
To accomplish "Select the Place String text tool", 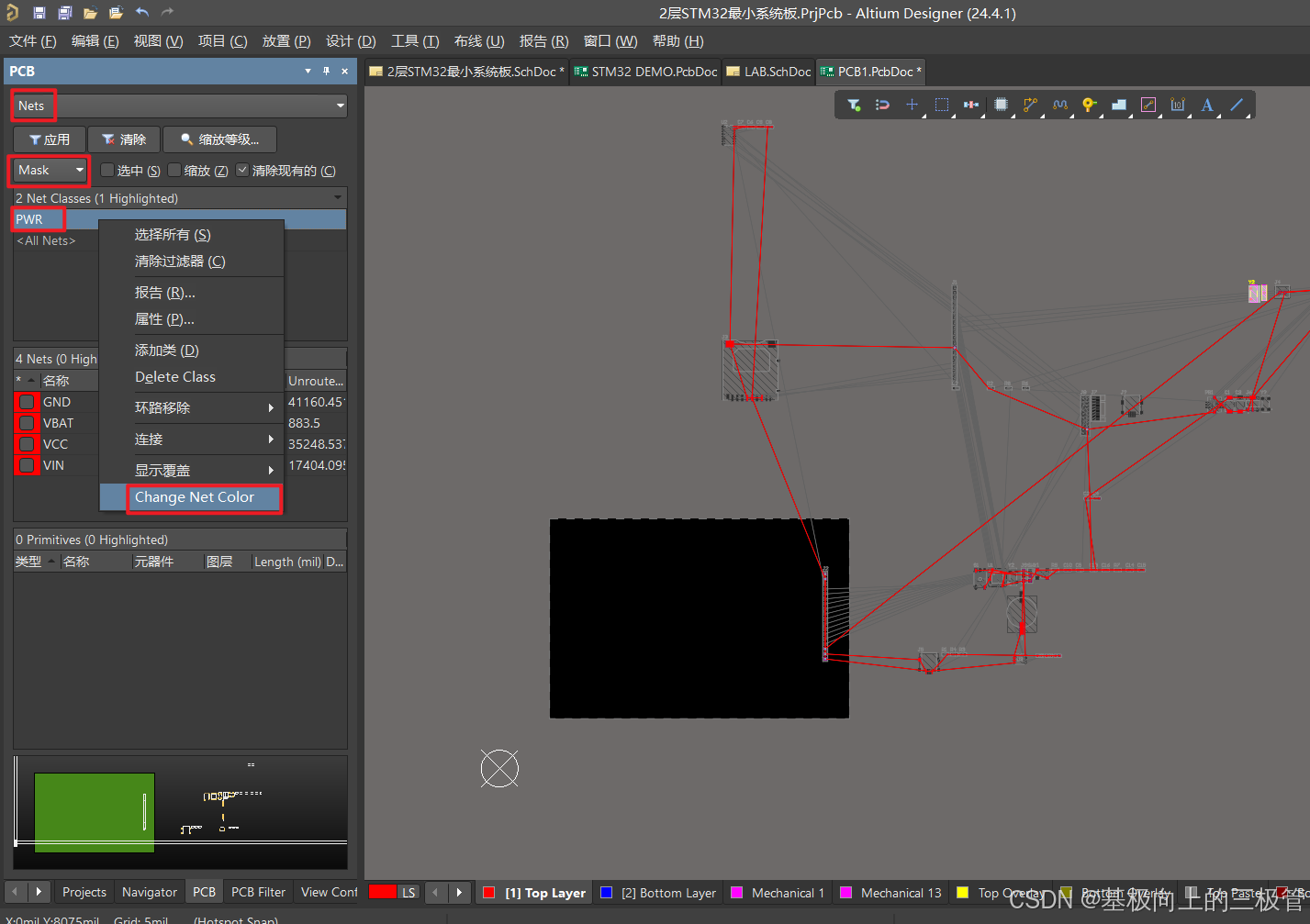I will coord(1207,106).
